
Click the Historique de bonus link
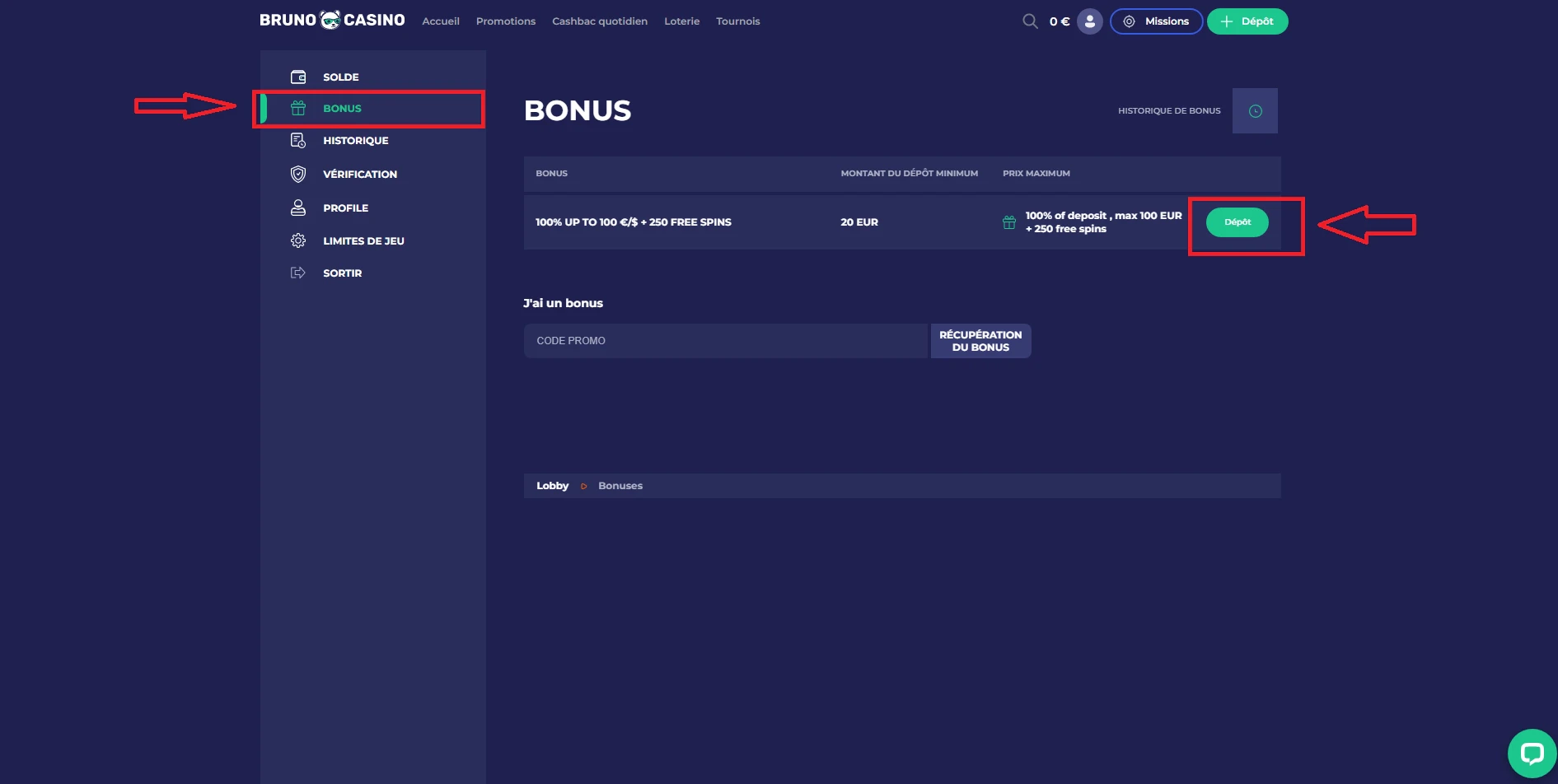click(x=1169, y=110)
